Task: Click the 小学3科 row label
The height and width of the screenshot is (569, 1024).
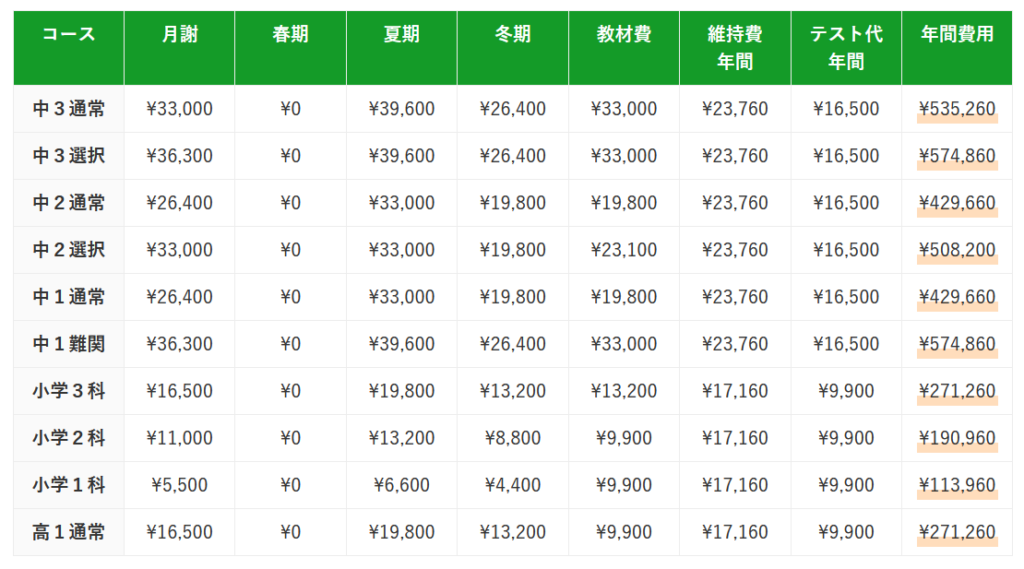Action: 69,391
